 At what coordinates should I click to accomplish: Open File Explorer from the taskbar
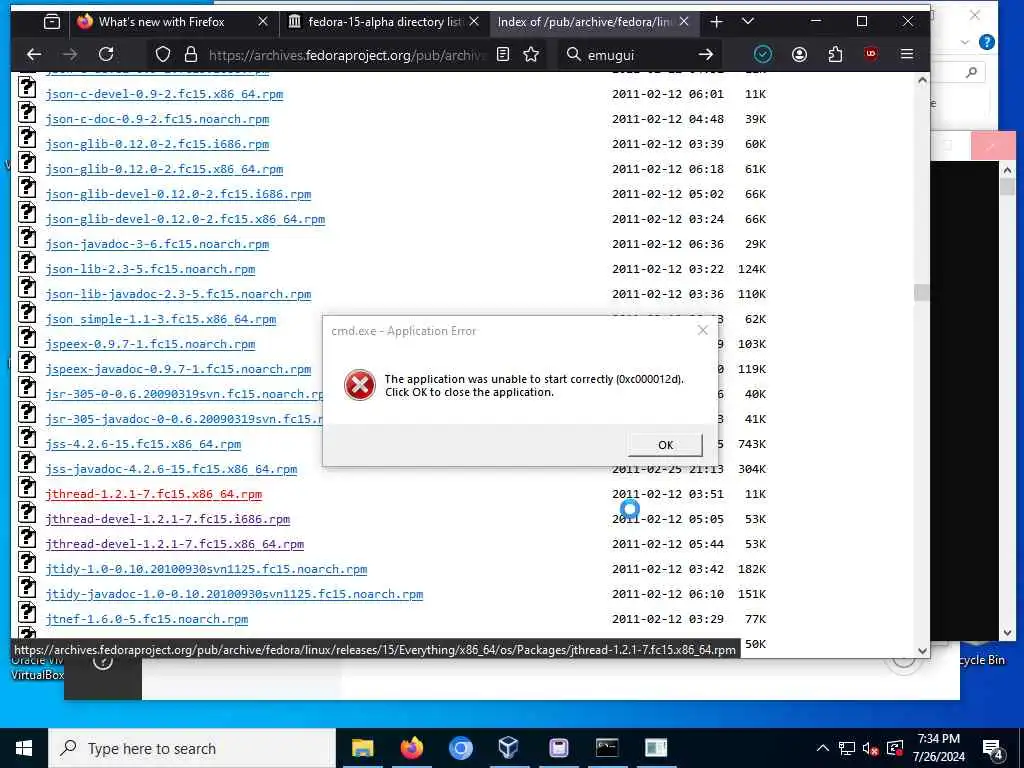tap(362, 748)
